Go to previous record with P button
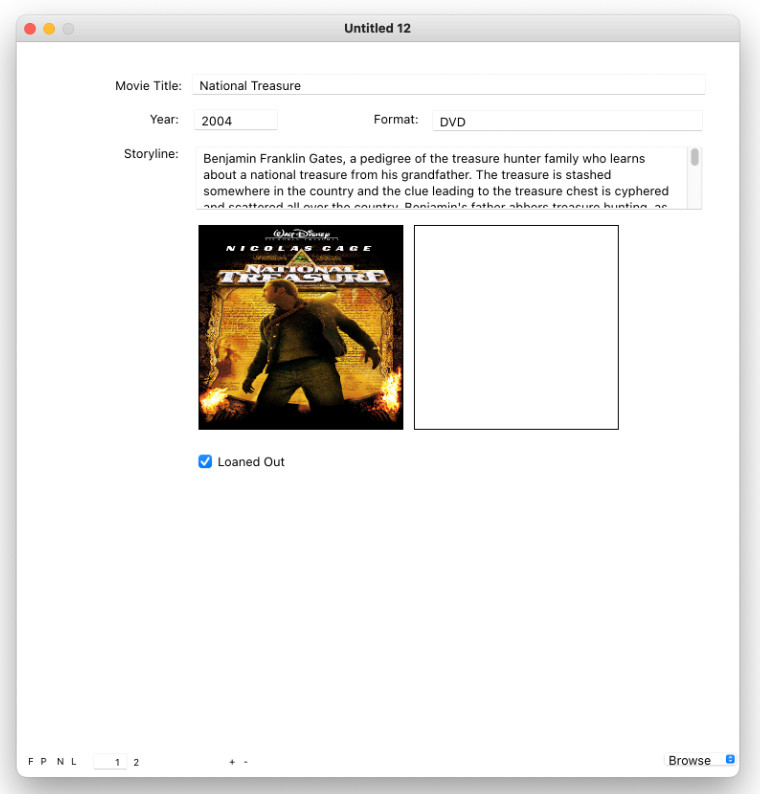The width and height of the screenshot is (760, 794). coord(44,762)
